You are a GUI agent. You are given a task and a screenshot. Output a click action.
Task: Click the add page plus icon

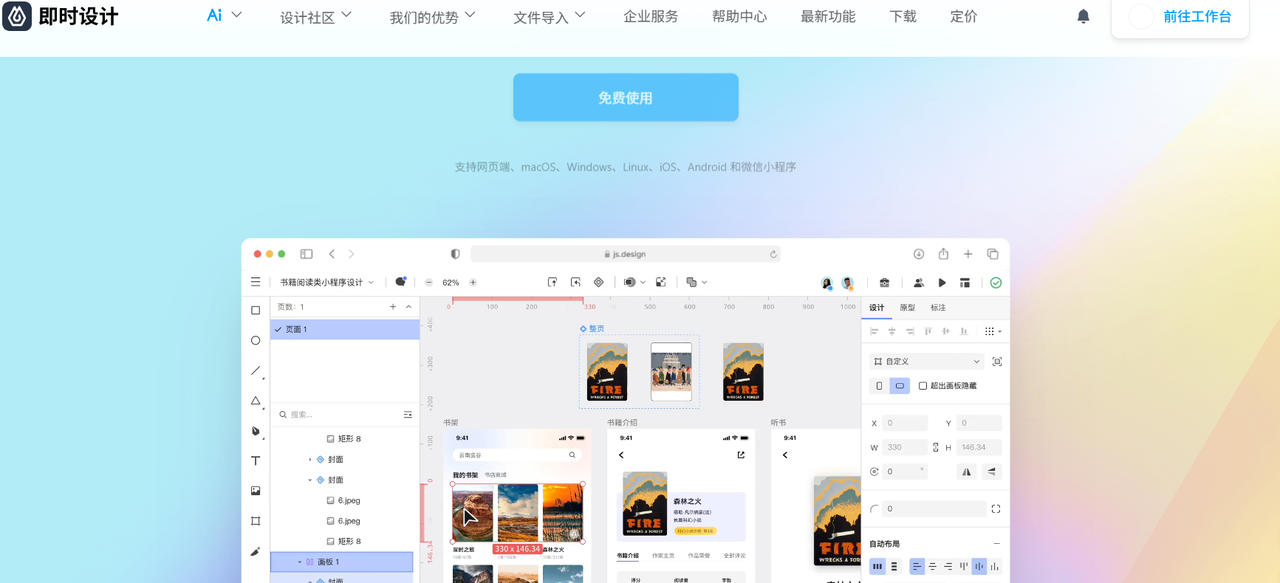coord(393,307)
